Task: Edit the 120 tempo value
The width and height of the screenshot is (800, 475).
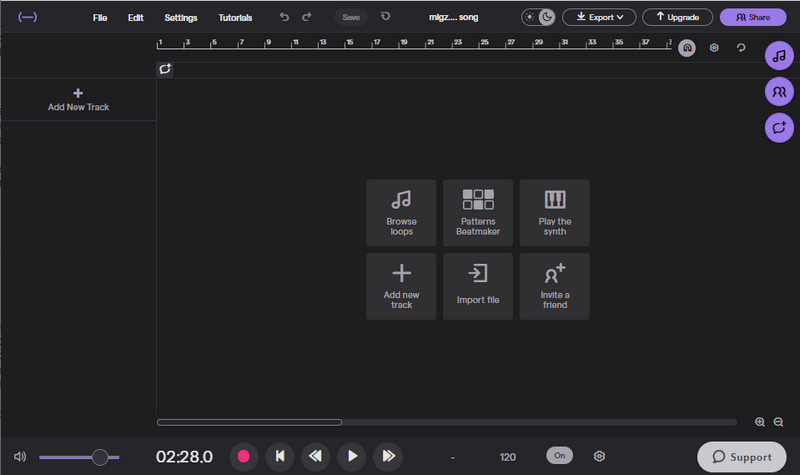Action: [508, 457]
